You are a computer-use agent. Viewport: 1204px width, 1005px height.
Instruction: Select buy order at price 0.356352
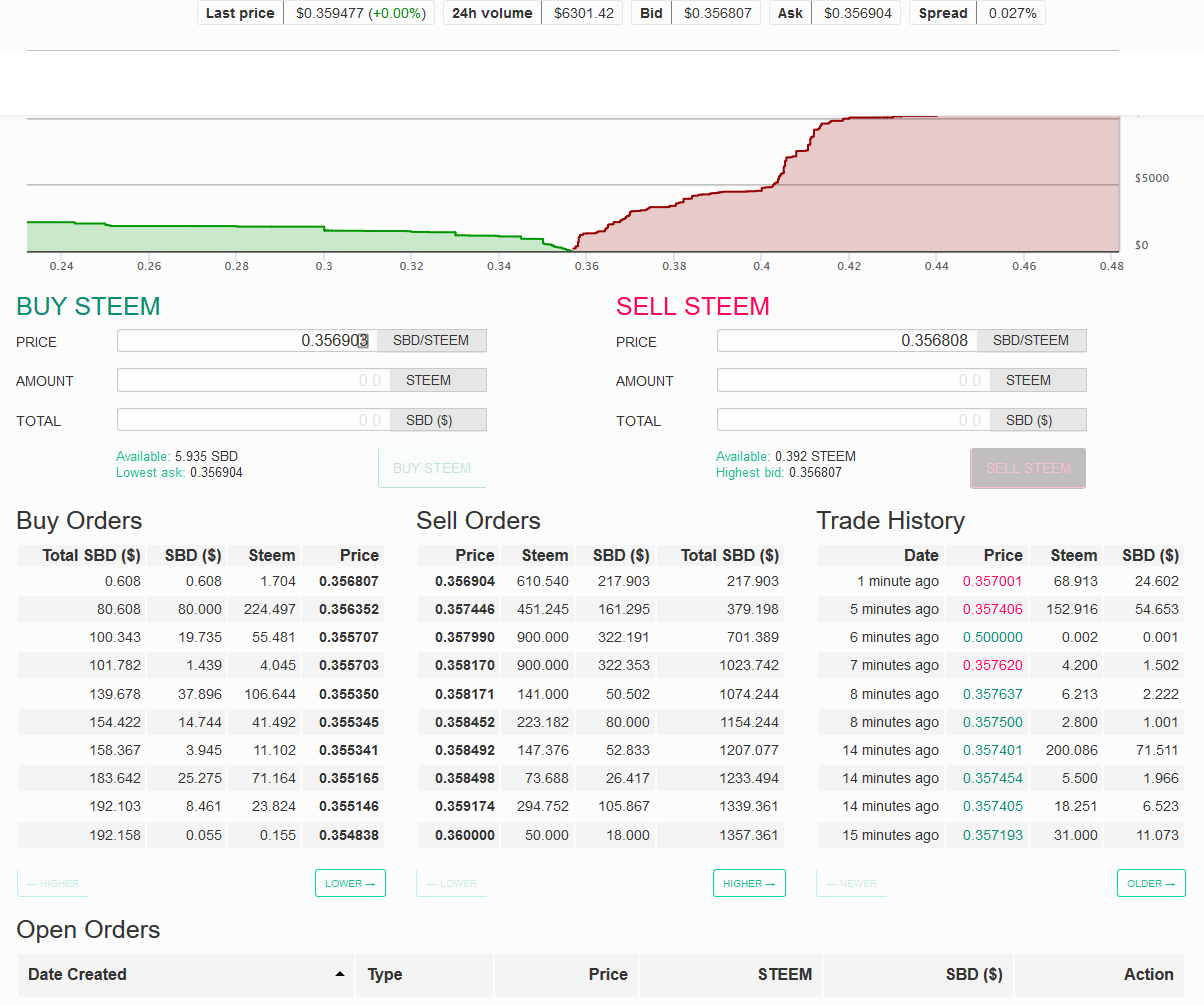point(200,609)
